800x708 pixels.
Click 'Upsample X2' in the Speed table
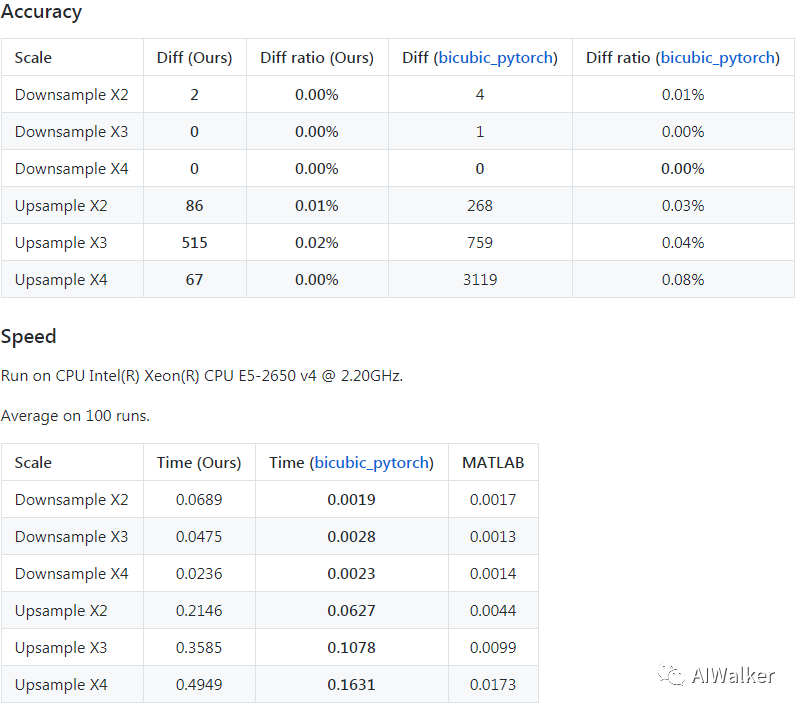point(61,611)
